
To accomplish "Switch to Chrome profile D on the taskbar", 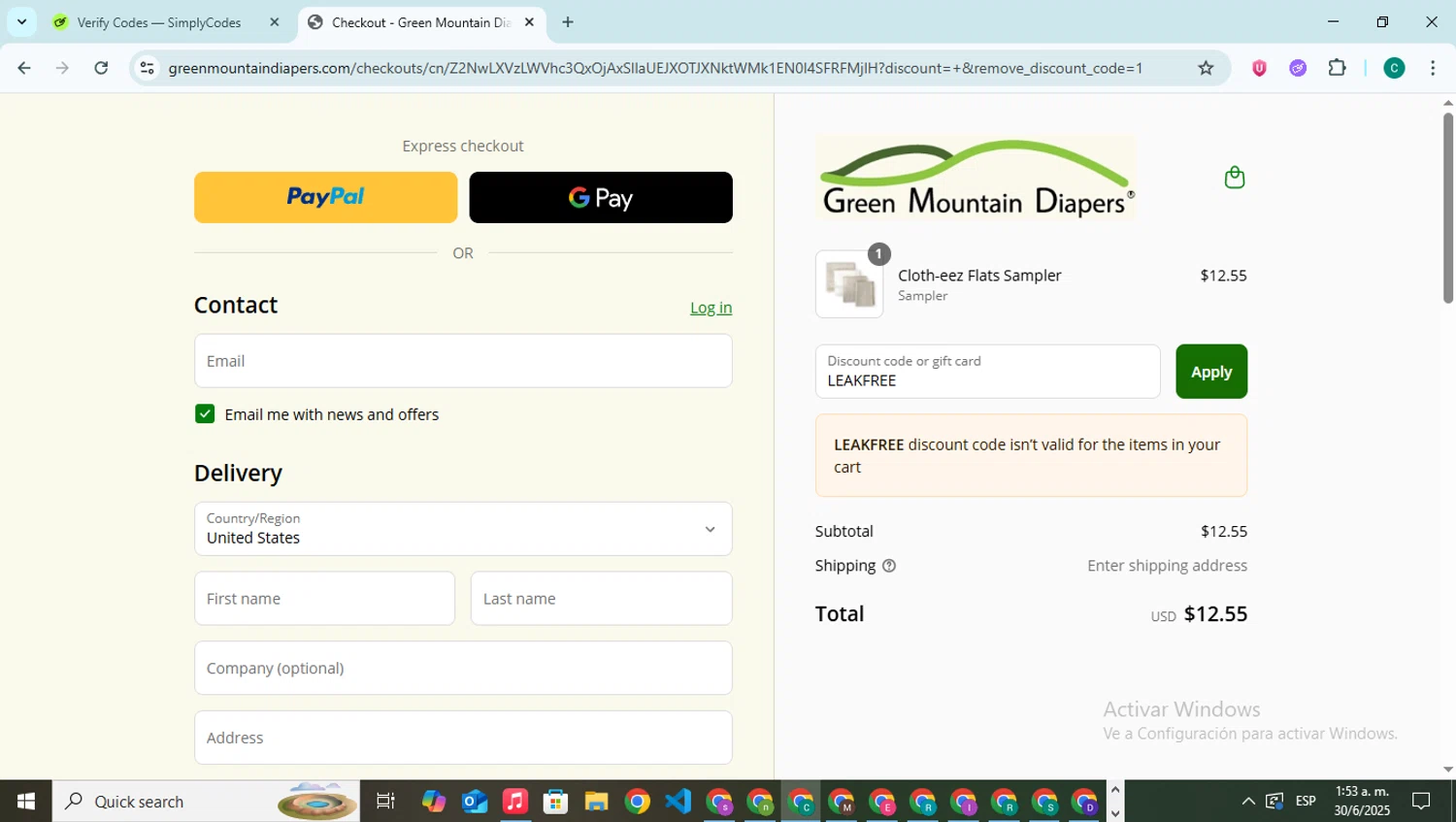I will click(x=1084, y=802).
